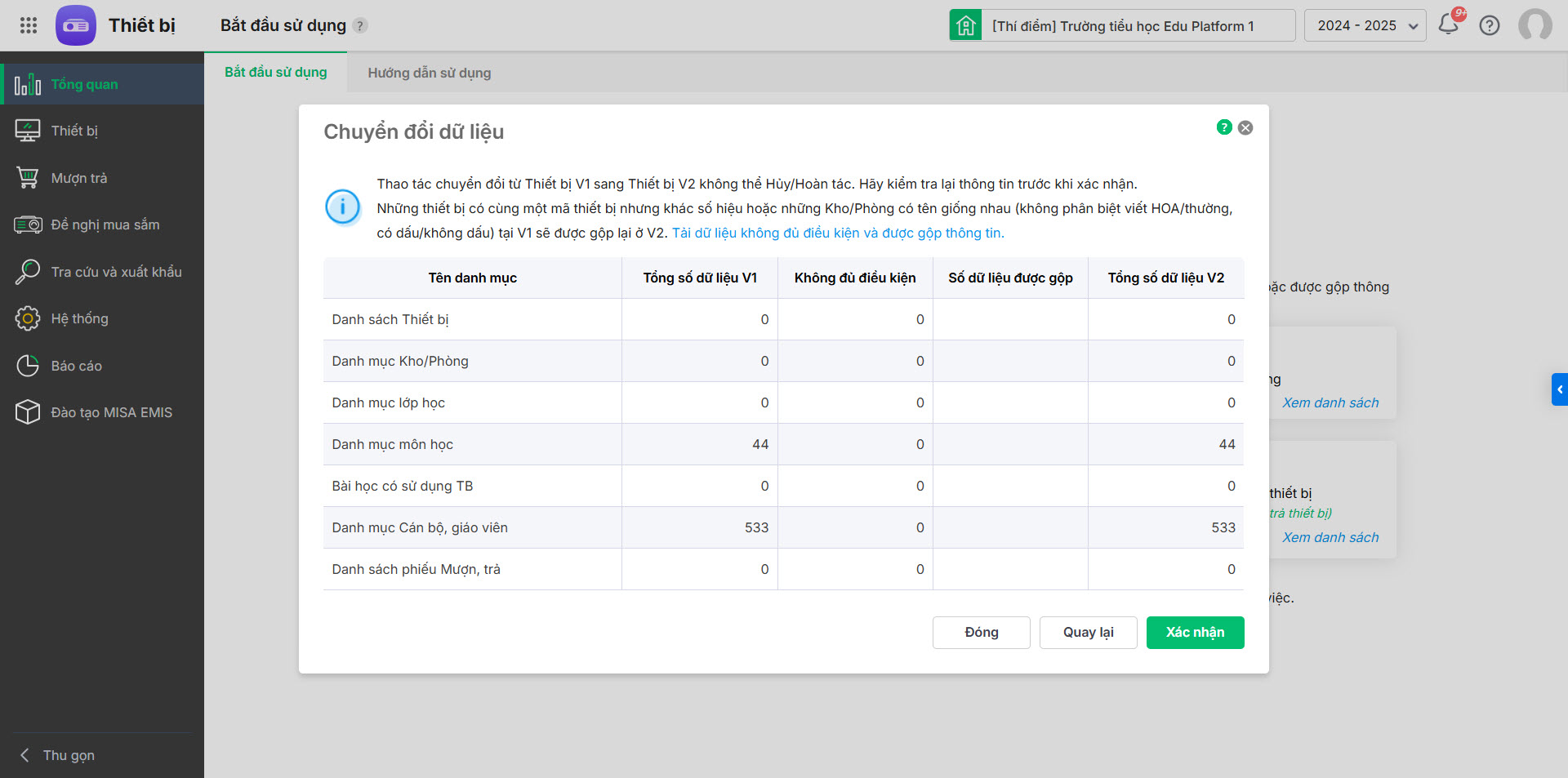The height and width of the screenshot is (778, 1568).
Task: Expand the blue side panel arrow
Action: 1559,389
